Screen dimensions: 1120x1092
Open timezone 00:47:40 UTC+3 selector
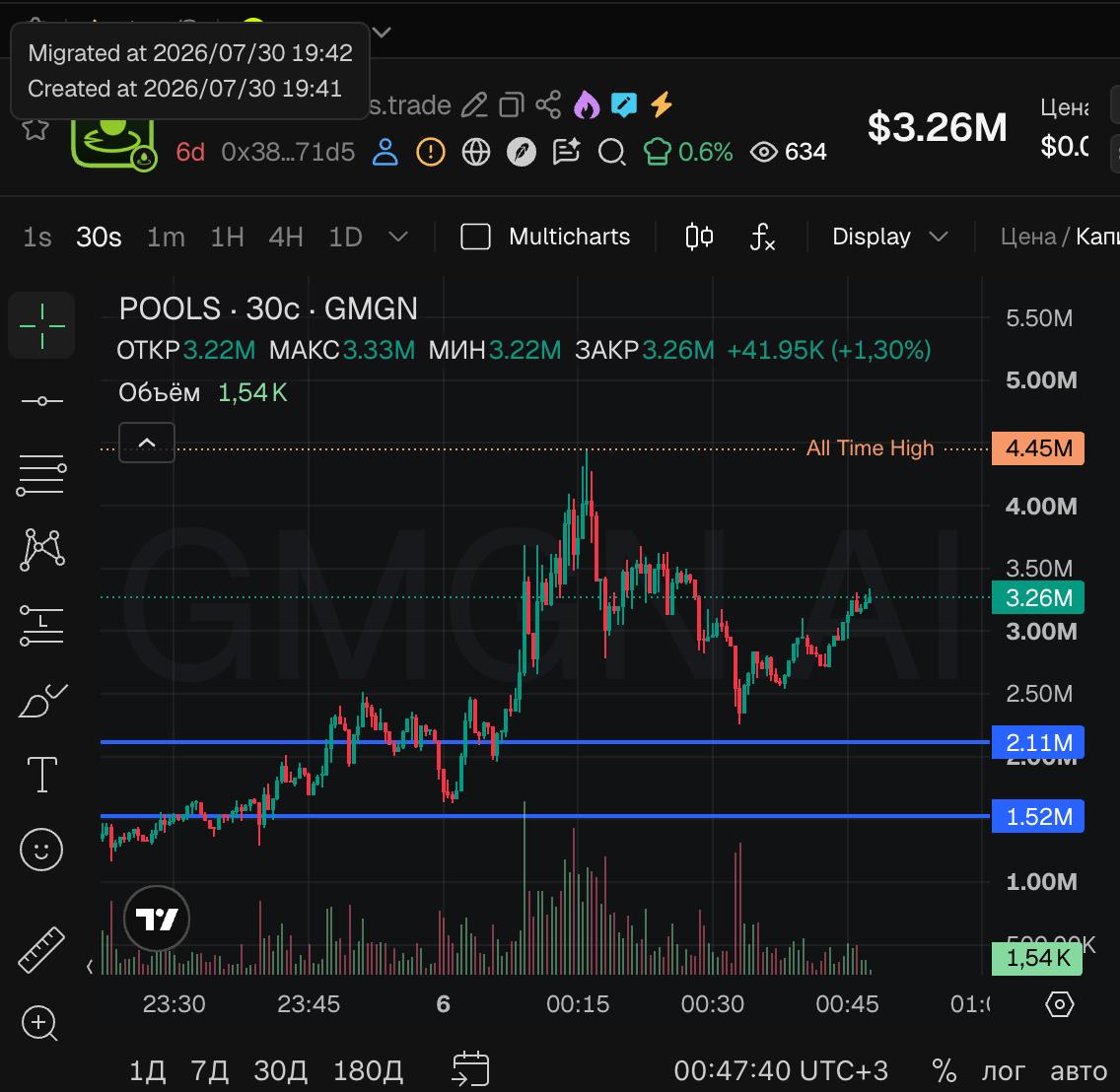click(781, 1070)
